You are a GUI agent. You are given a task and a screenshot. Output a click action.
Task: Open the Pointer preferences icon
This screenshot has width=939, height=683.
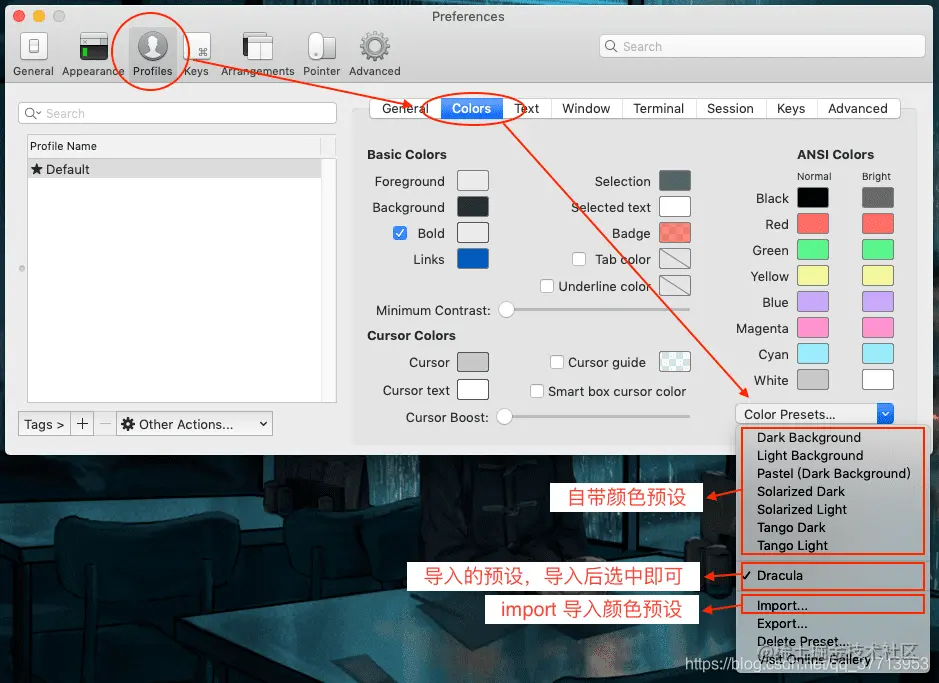coord(322,47)
